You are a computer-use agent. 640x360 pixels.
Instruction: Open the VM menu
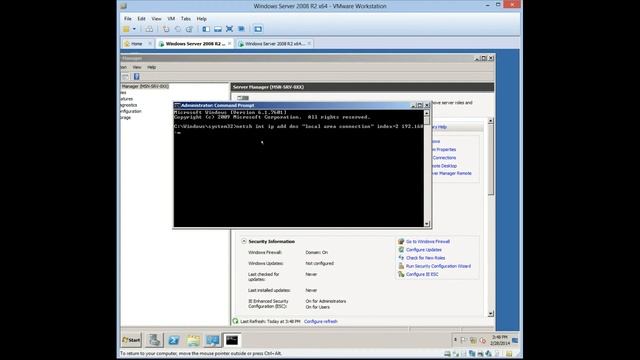[171, 19]
